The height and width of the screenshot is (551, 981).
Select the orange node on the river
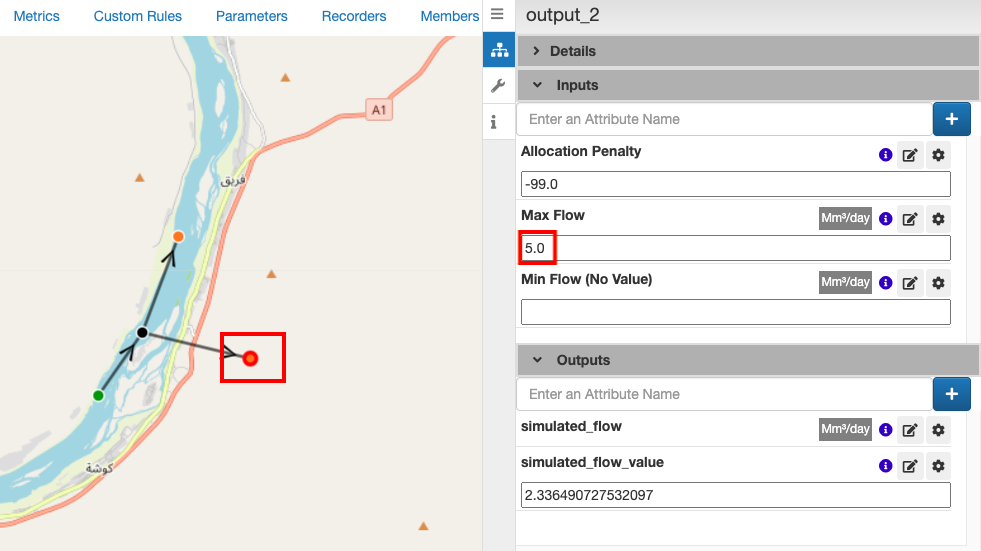178,236
